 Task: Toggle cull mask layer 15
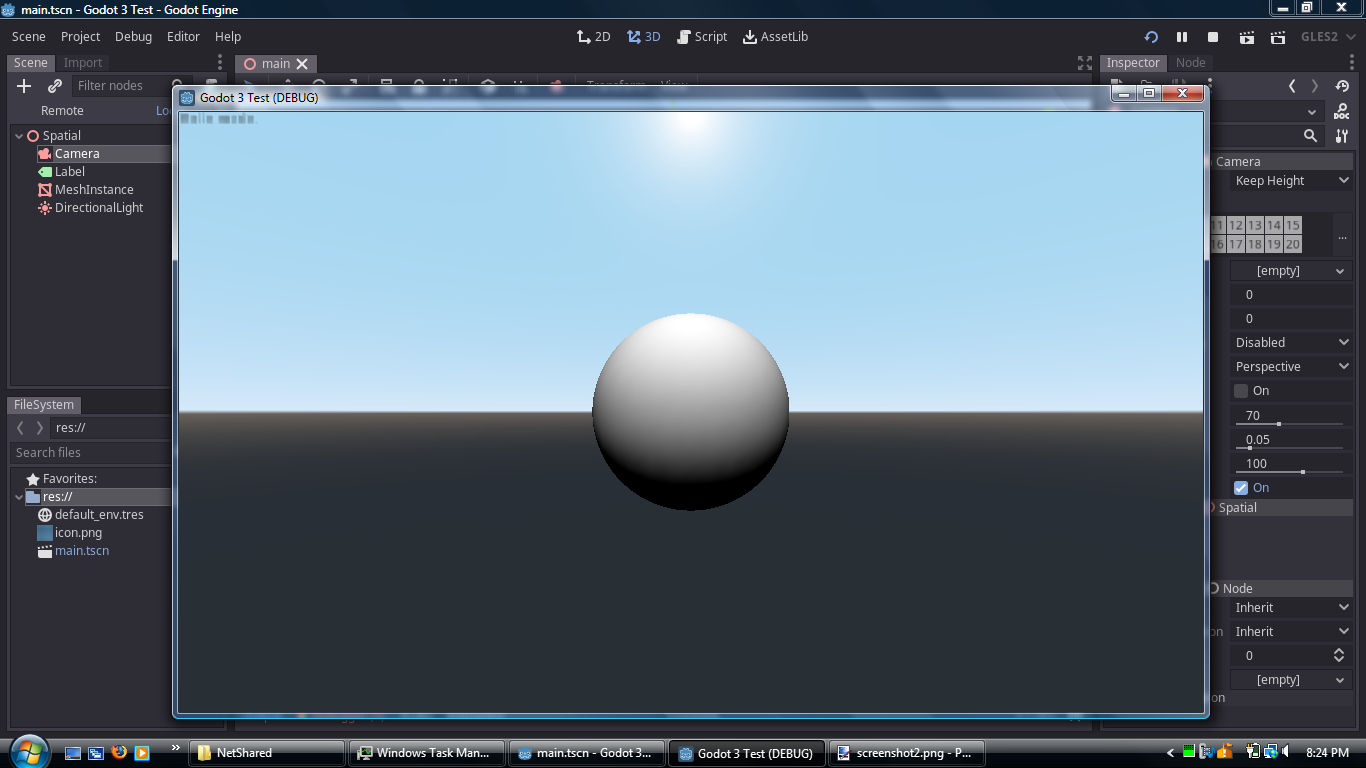click(1293, 225)
